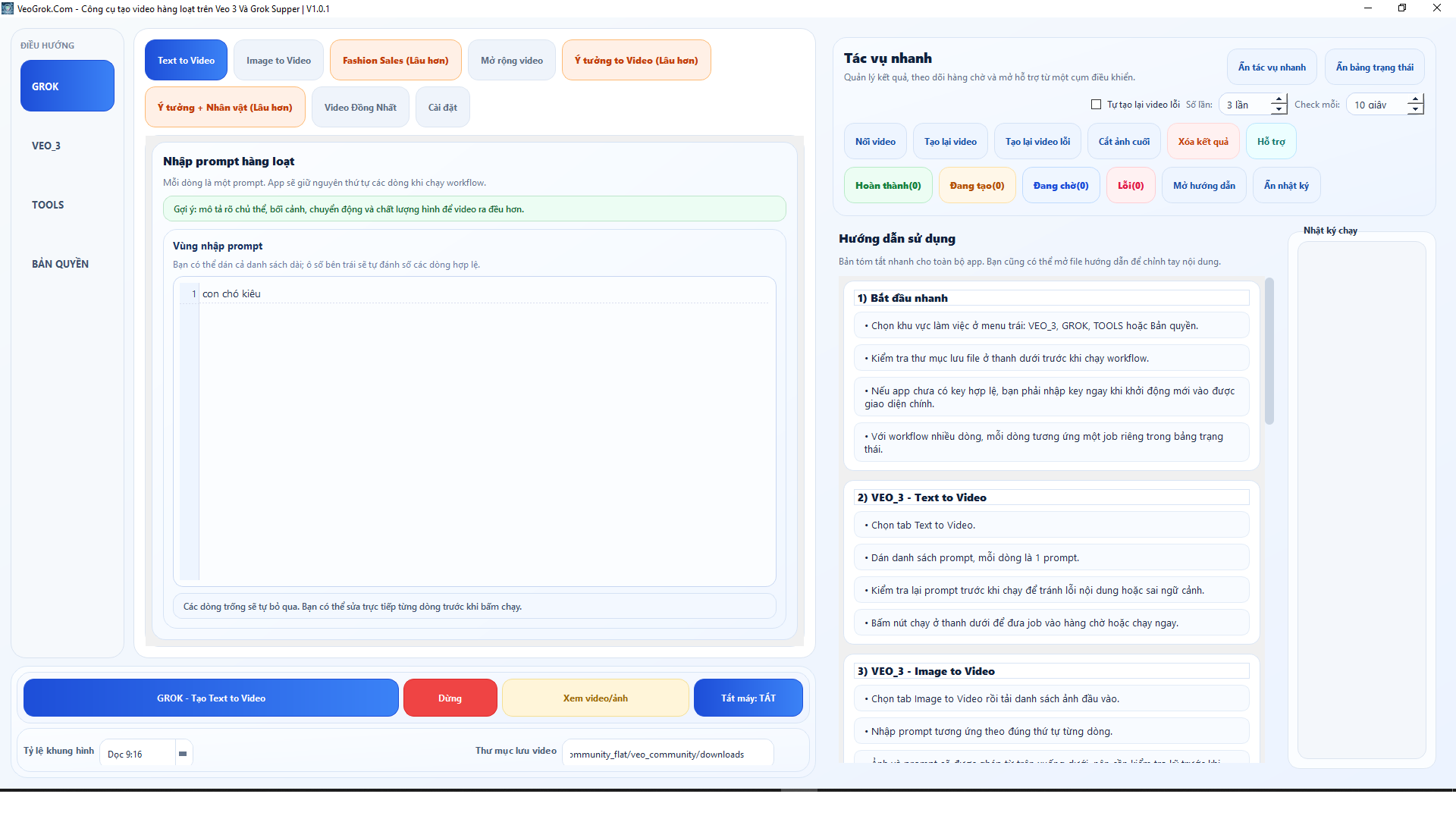This screenshot has height=819, width=1456.
Task: Click 'GROK - Tạo Text to Video' run button
Action: (x=211, y=698)
